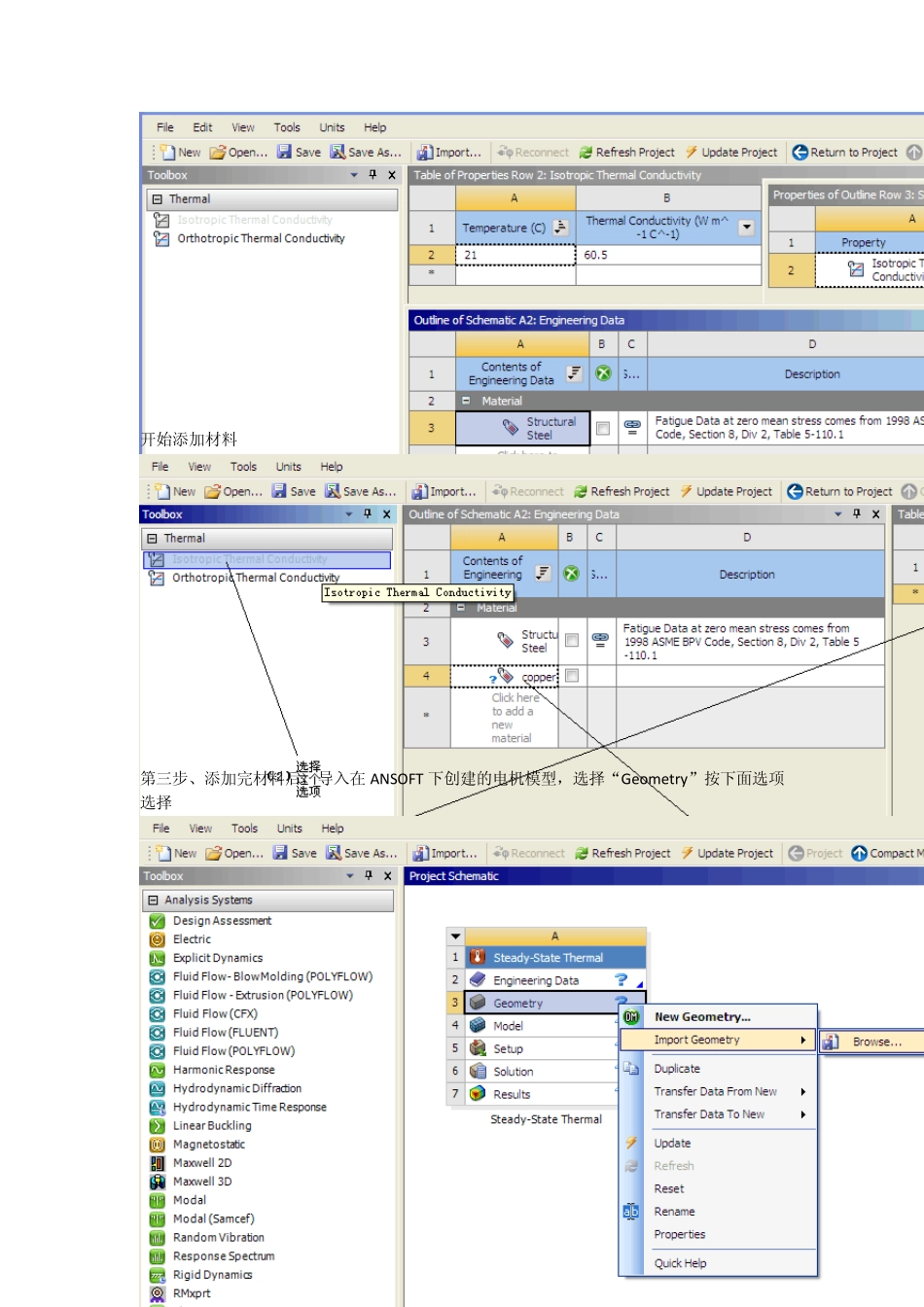
Task: Click Geometry cell icon in project schematic
Action: pyautogui.click(x=478, y=1003)
